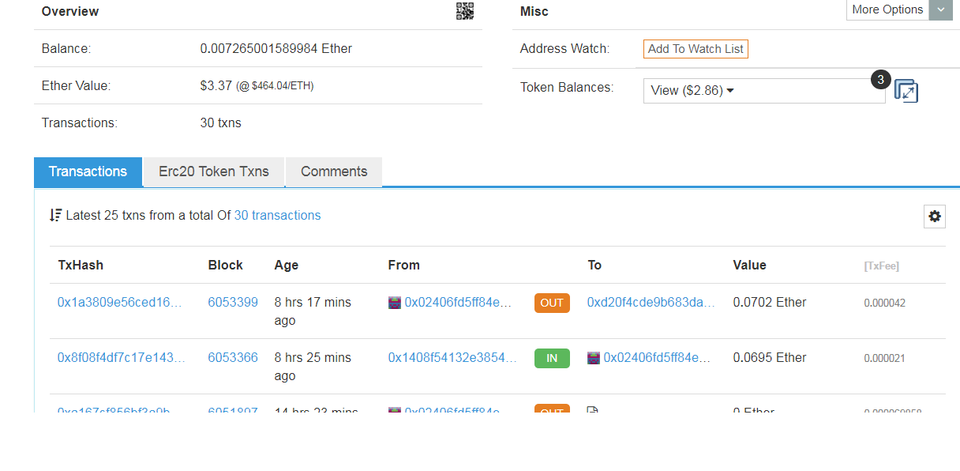Open From address 0x02406fd5ff84e... in first row
The image size is (960, 471).
click(x=458, y=303)
